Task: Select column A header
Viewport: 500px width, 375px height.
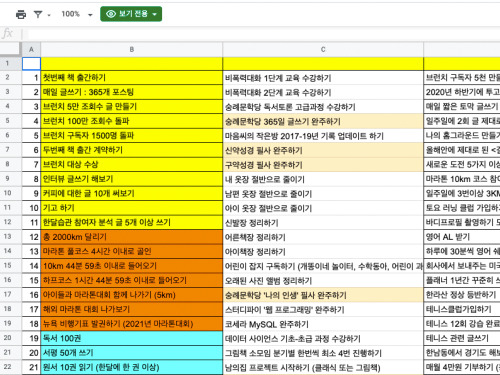Action: [31, 49]
